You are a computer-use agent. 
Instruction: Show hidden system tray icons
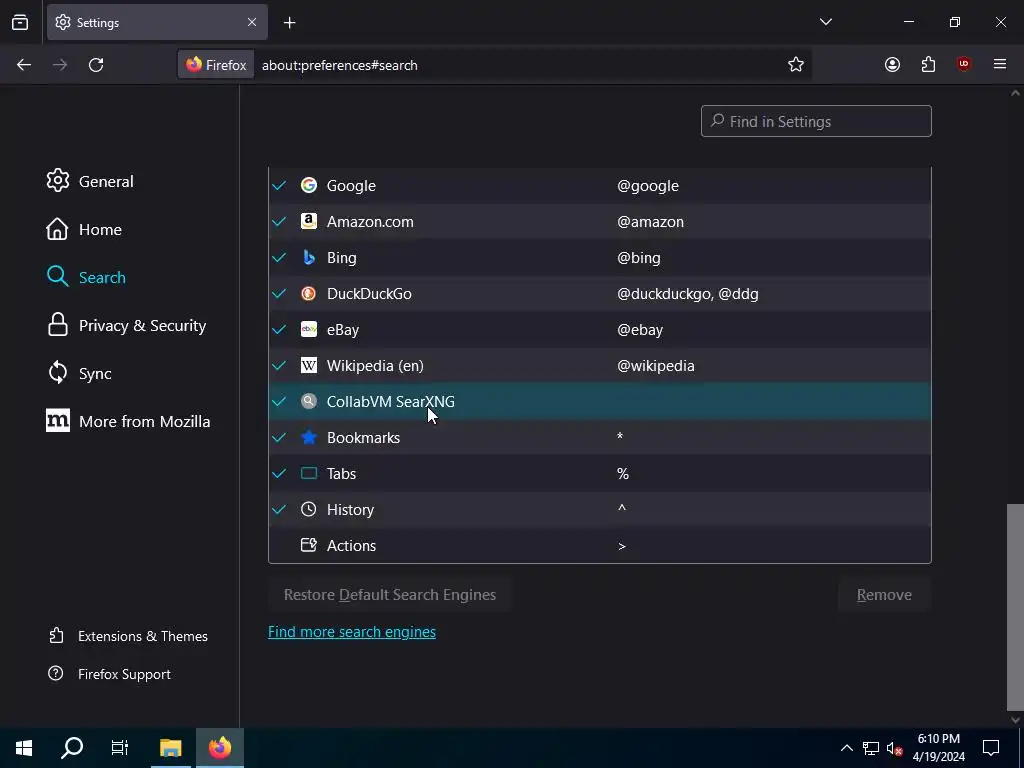coord(846,748)
